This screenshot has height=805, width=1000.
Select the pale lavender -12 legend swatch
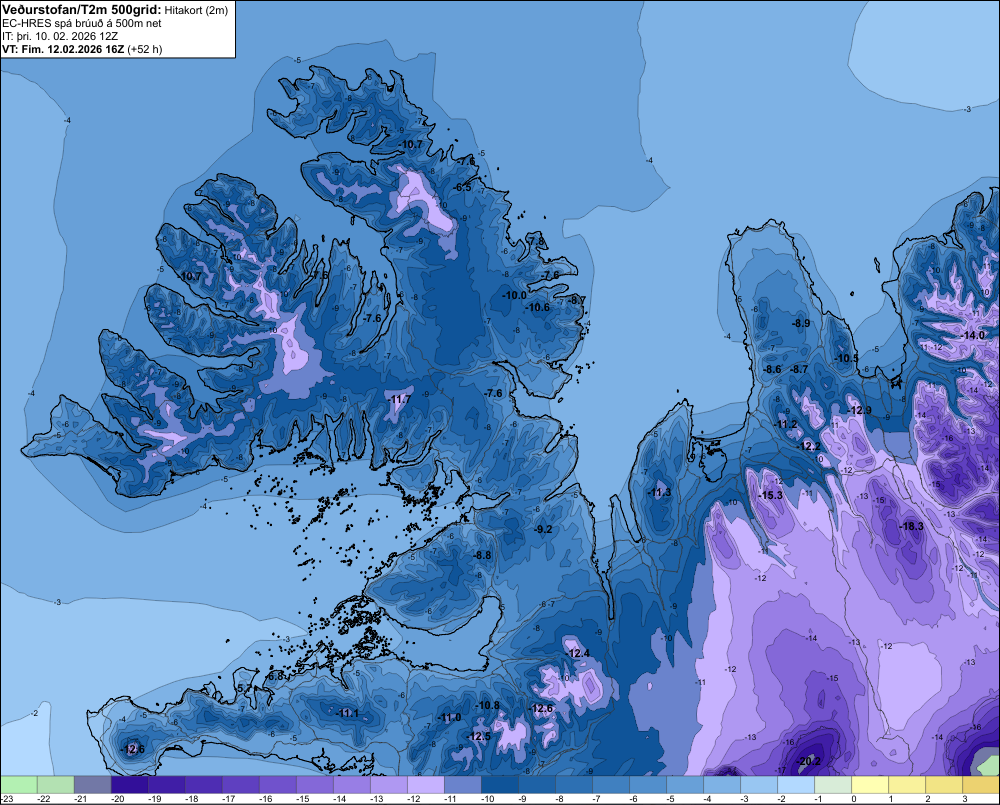point(425,784)
